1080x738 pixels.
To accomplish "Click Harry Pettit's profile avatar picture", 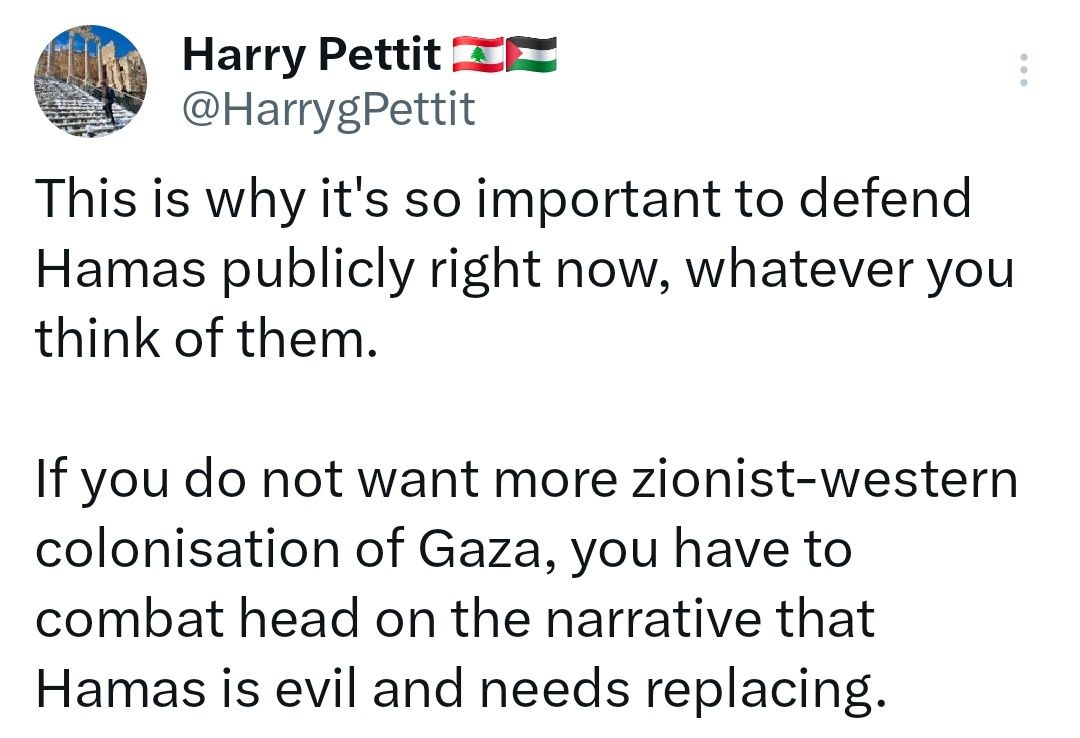I will coord(90,81).
